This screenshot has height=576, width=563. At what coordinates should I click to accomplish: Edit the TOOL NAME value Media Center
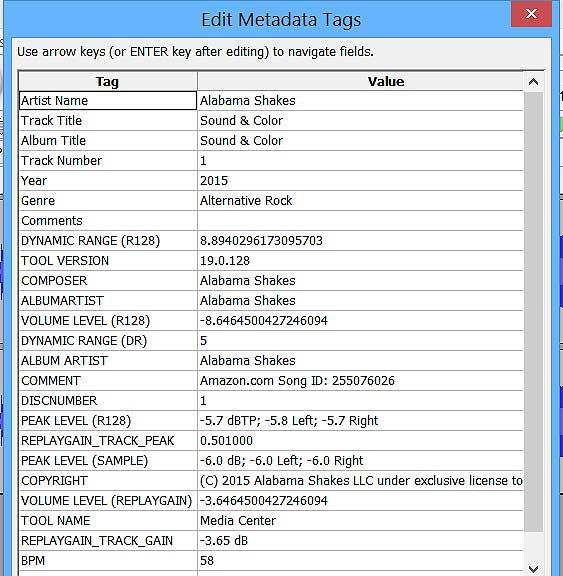point(361,521)
